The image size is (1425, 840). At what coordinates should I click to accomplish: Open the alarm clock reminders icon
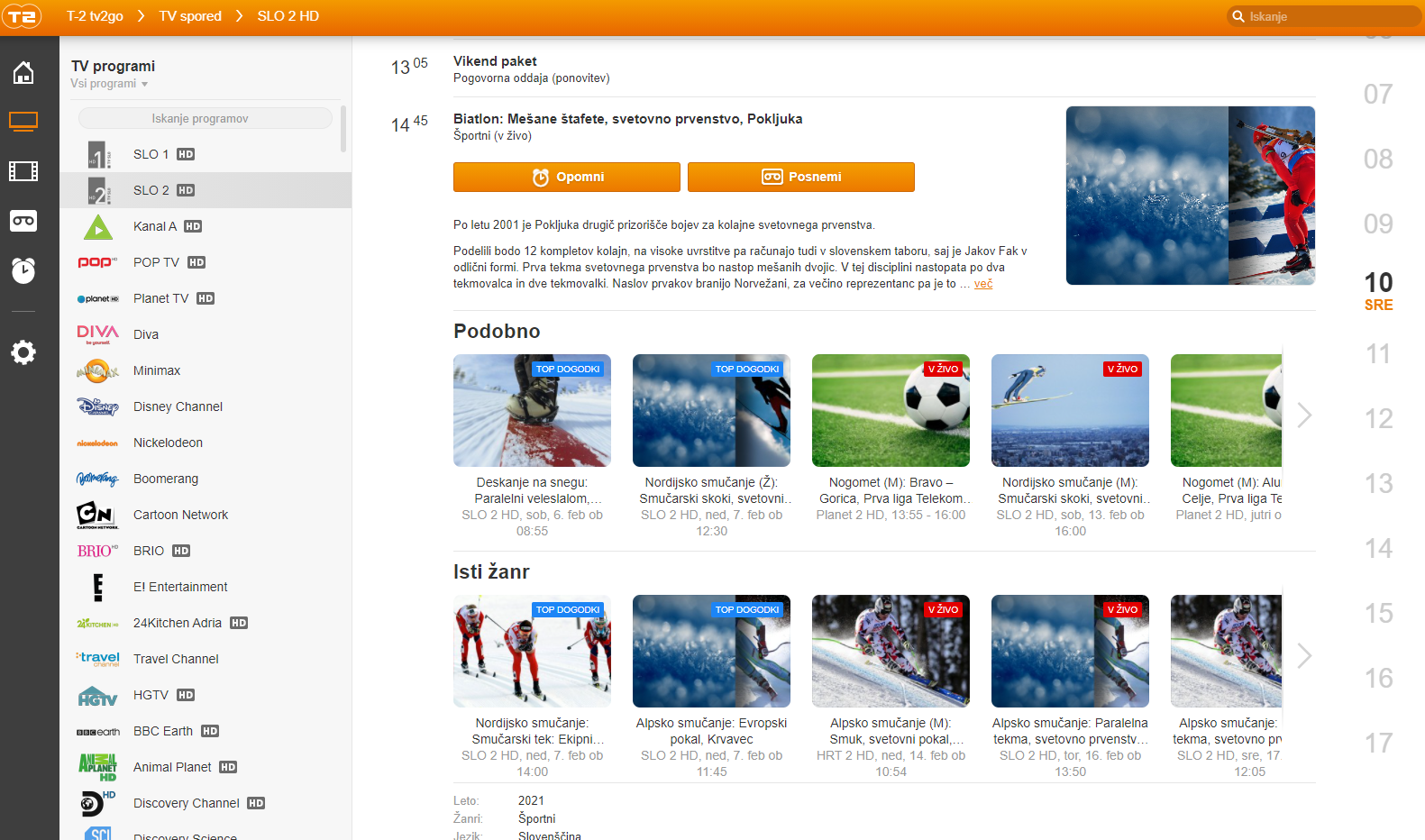point(23,270)
